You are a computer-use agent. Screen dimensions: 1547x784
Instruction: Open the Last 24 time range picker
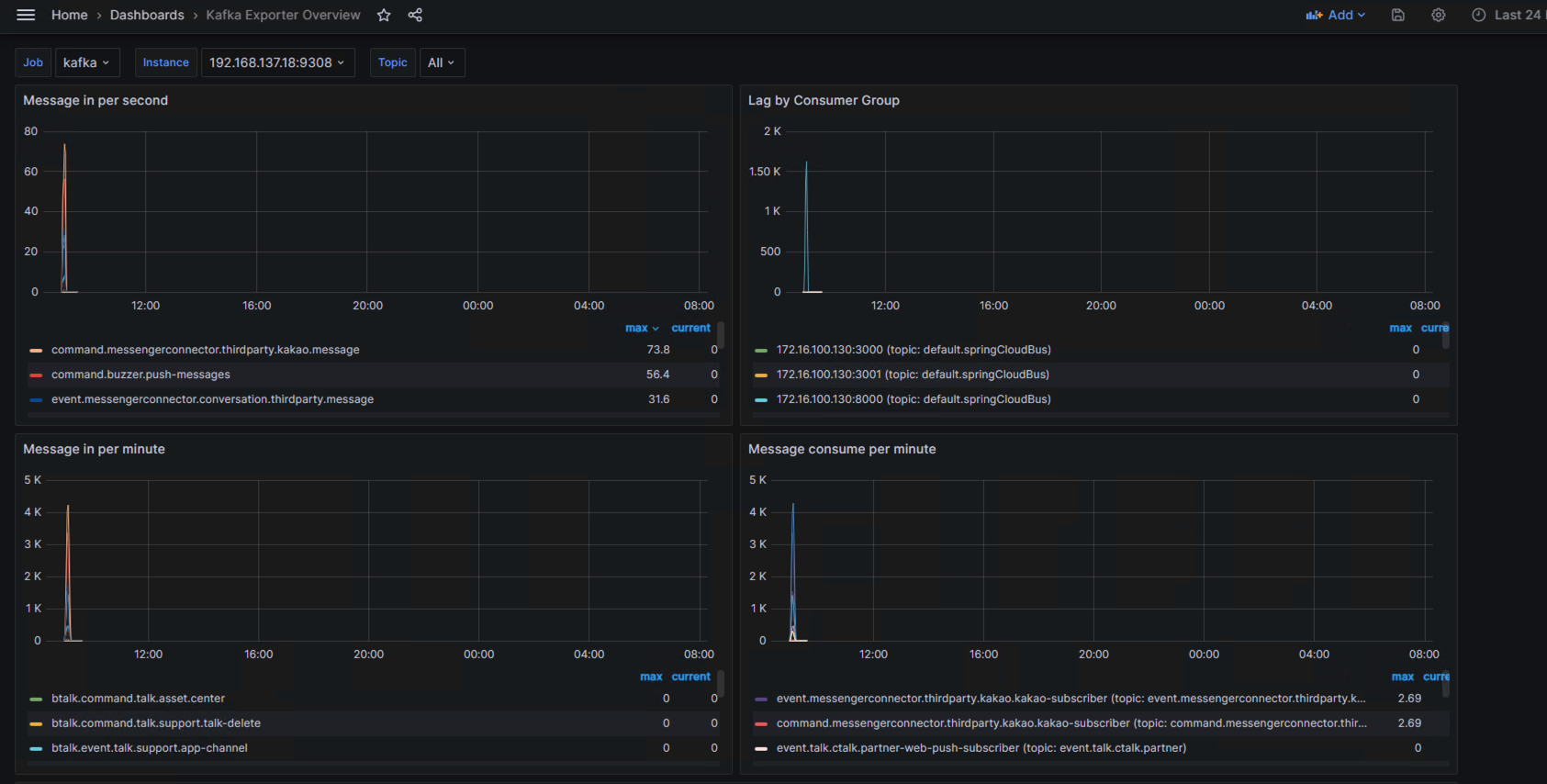pos(1506,15)
